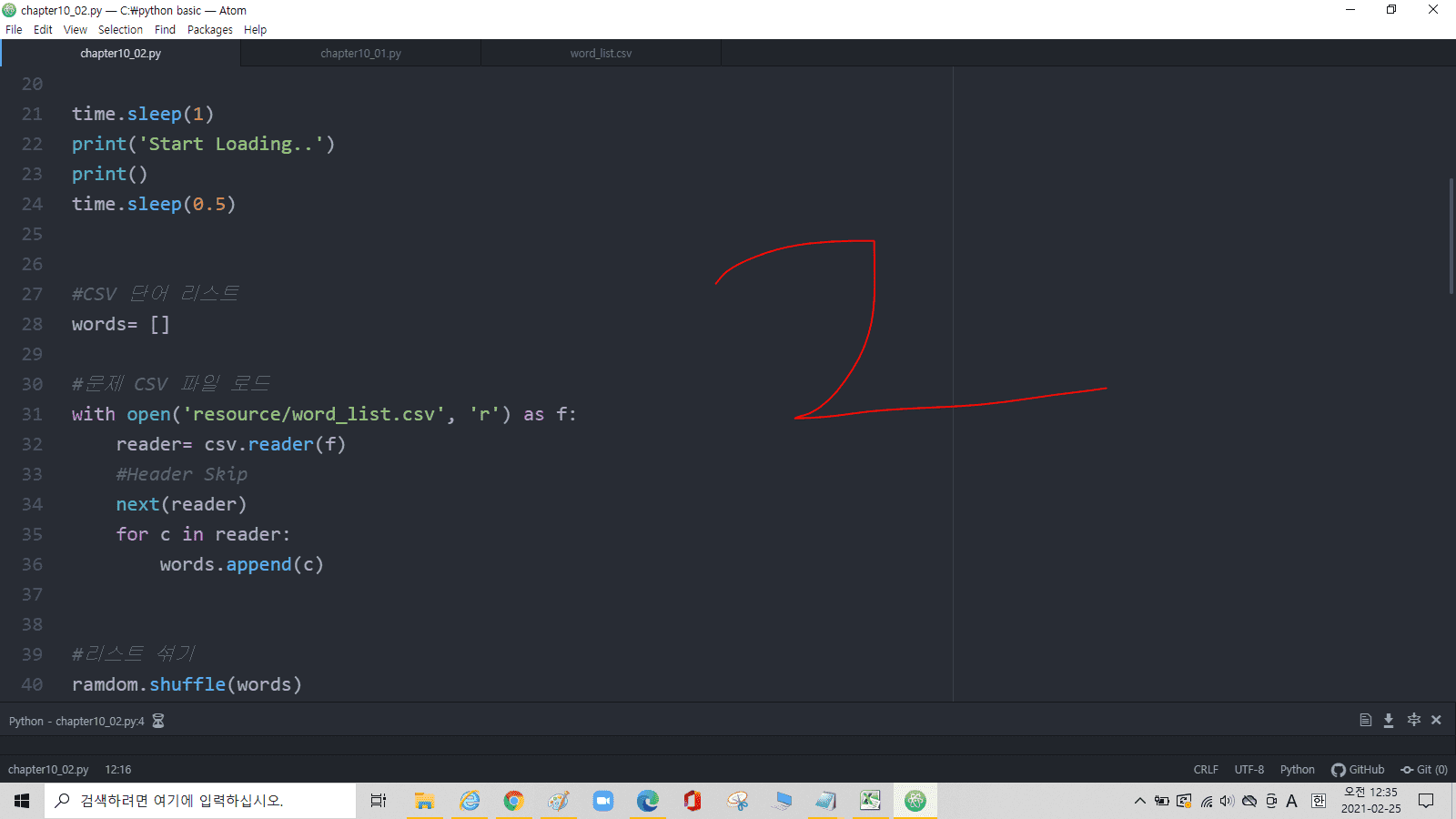Viewport: 1456px width, 819px height.
Task: Open the Snipping Tool on the taskbar
Action: [737, 801]
